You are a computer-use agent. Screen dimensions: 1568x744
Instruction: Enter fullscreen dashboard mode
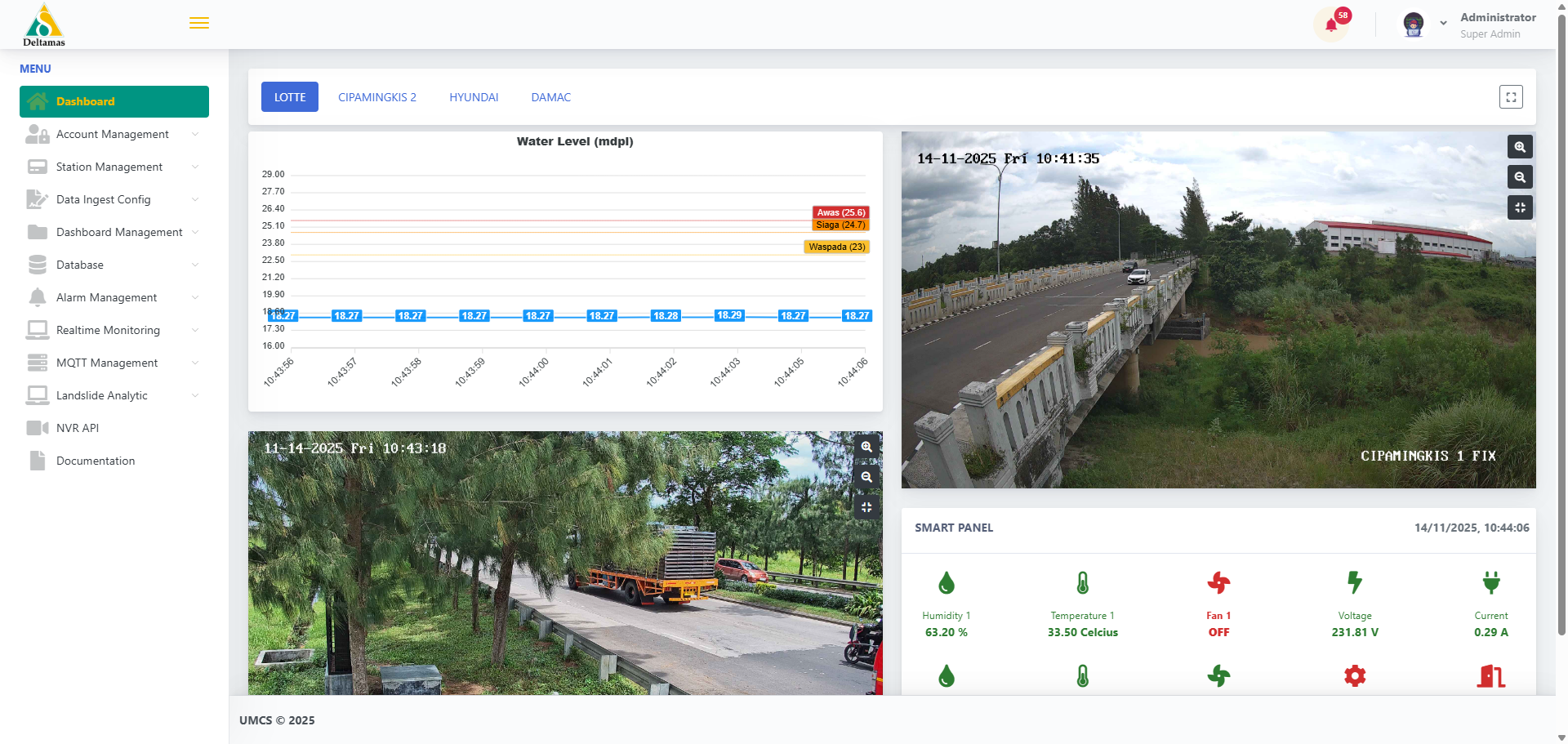click(1511, 96)
